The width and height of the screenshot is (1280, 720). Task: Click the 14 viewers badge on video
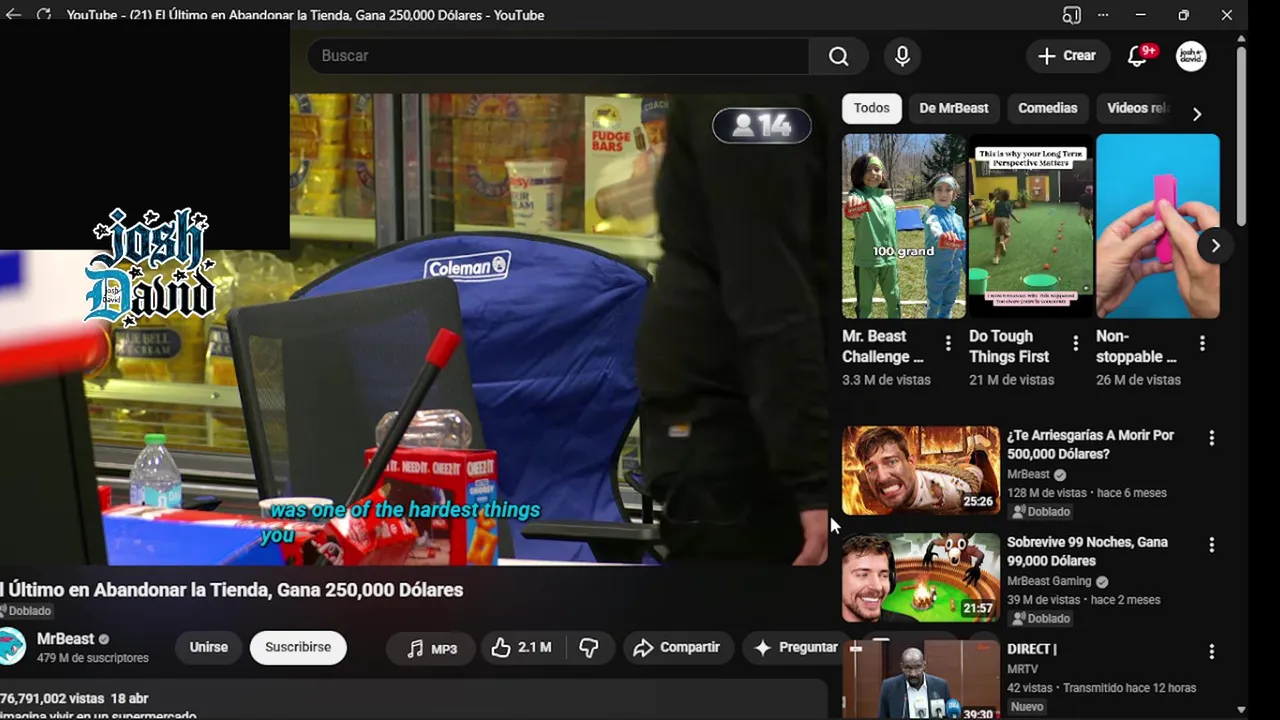coord(762,125)
